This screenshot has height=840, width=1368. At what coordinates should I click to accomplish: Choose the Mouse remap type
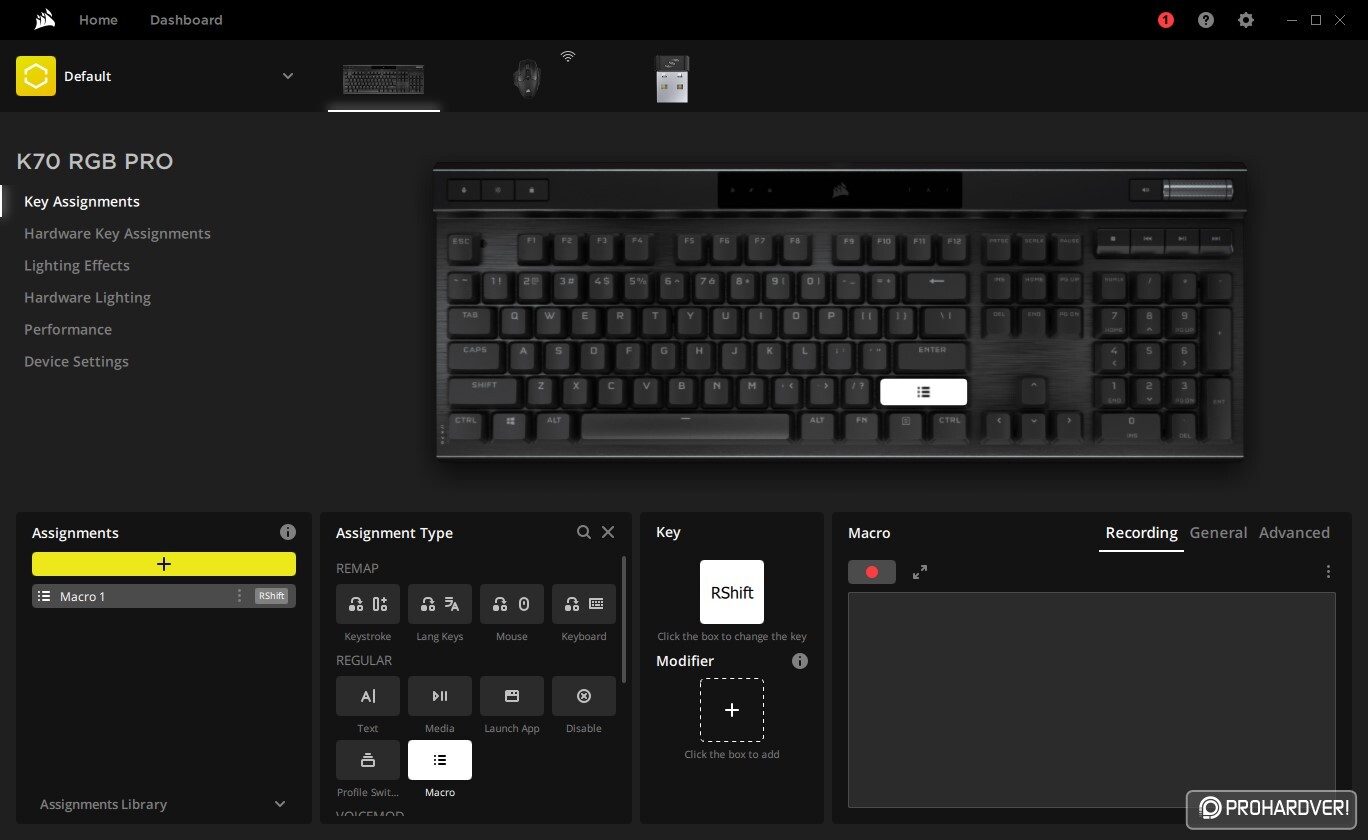[512, 604]
